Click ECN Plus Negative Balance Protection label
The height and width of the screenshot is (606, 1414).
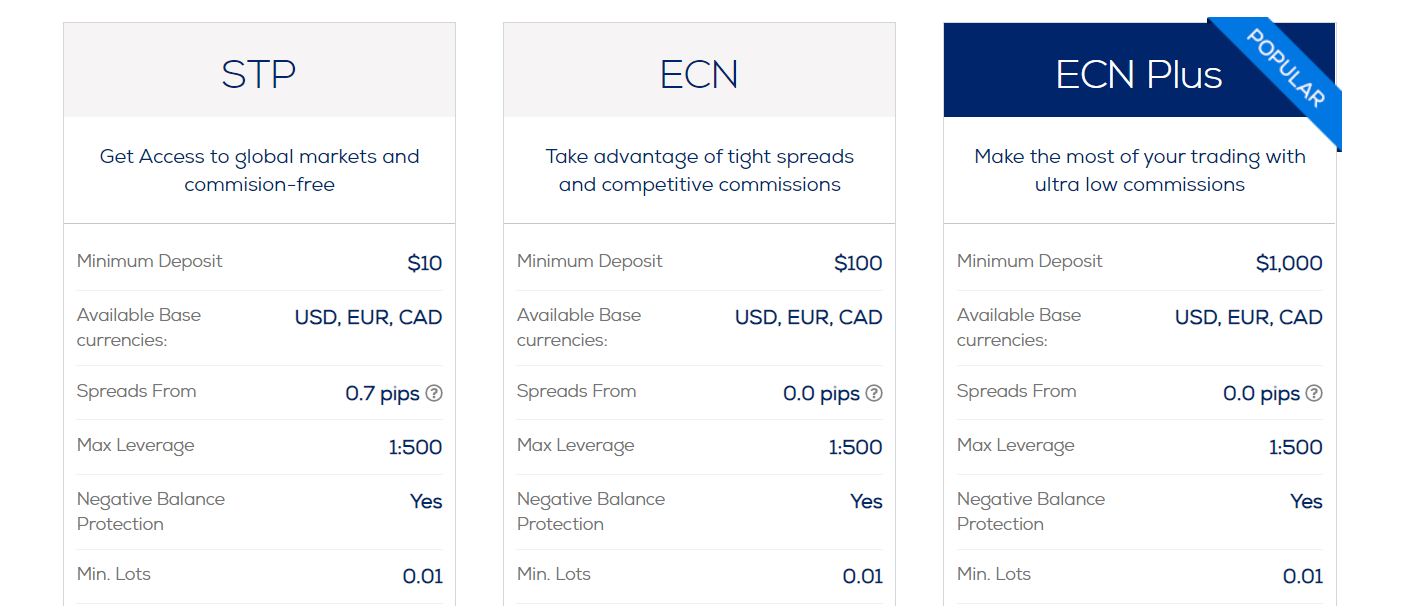click(1031, 511)
